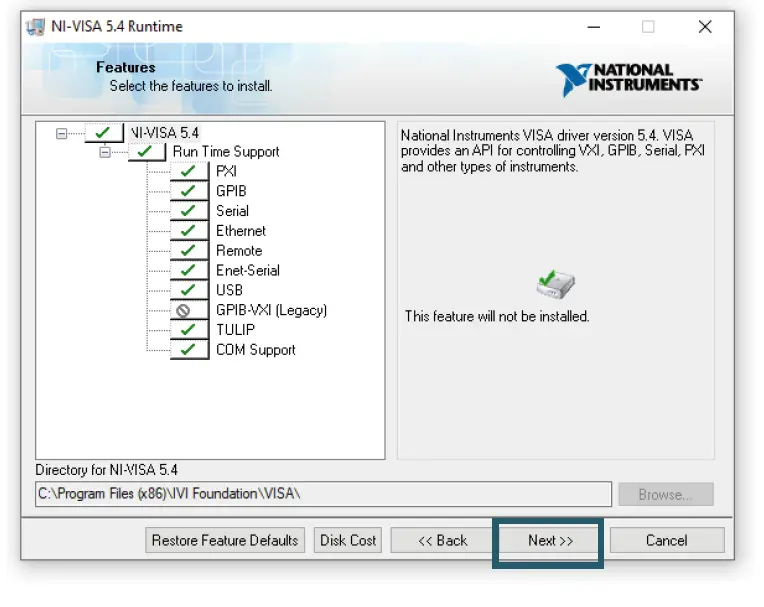
Task: Open the Disk Cost dialog
Action: coord(348,540)
